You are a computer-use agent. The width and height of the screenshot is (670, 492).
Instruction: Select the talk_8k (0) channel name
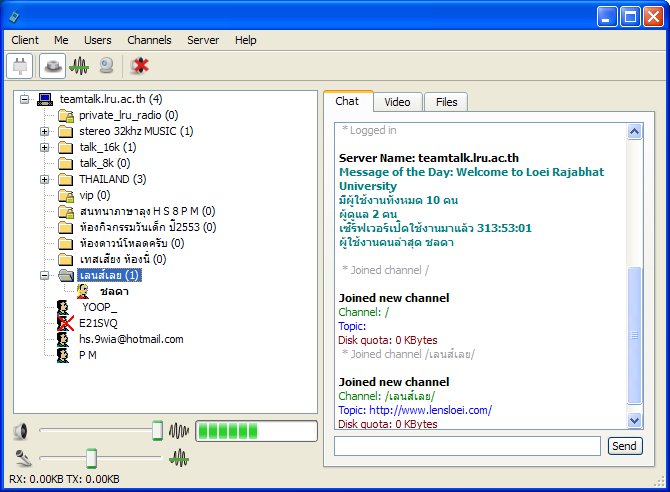(x=105, y=163)
